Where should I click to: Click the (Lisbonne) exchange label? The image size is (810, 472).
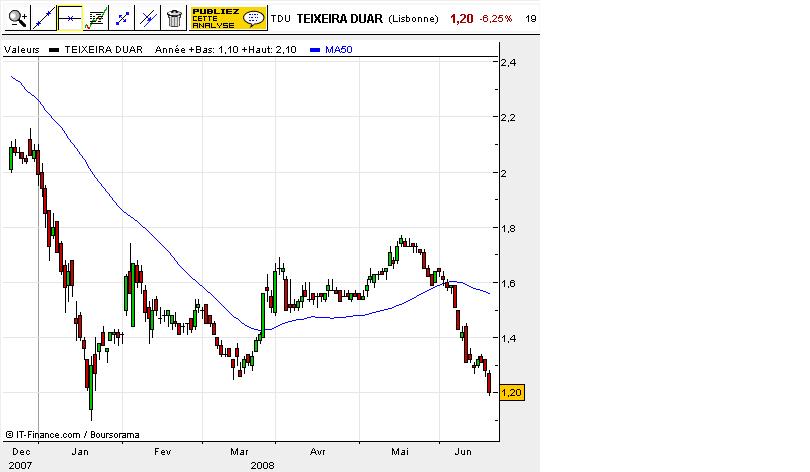413,19
